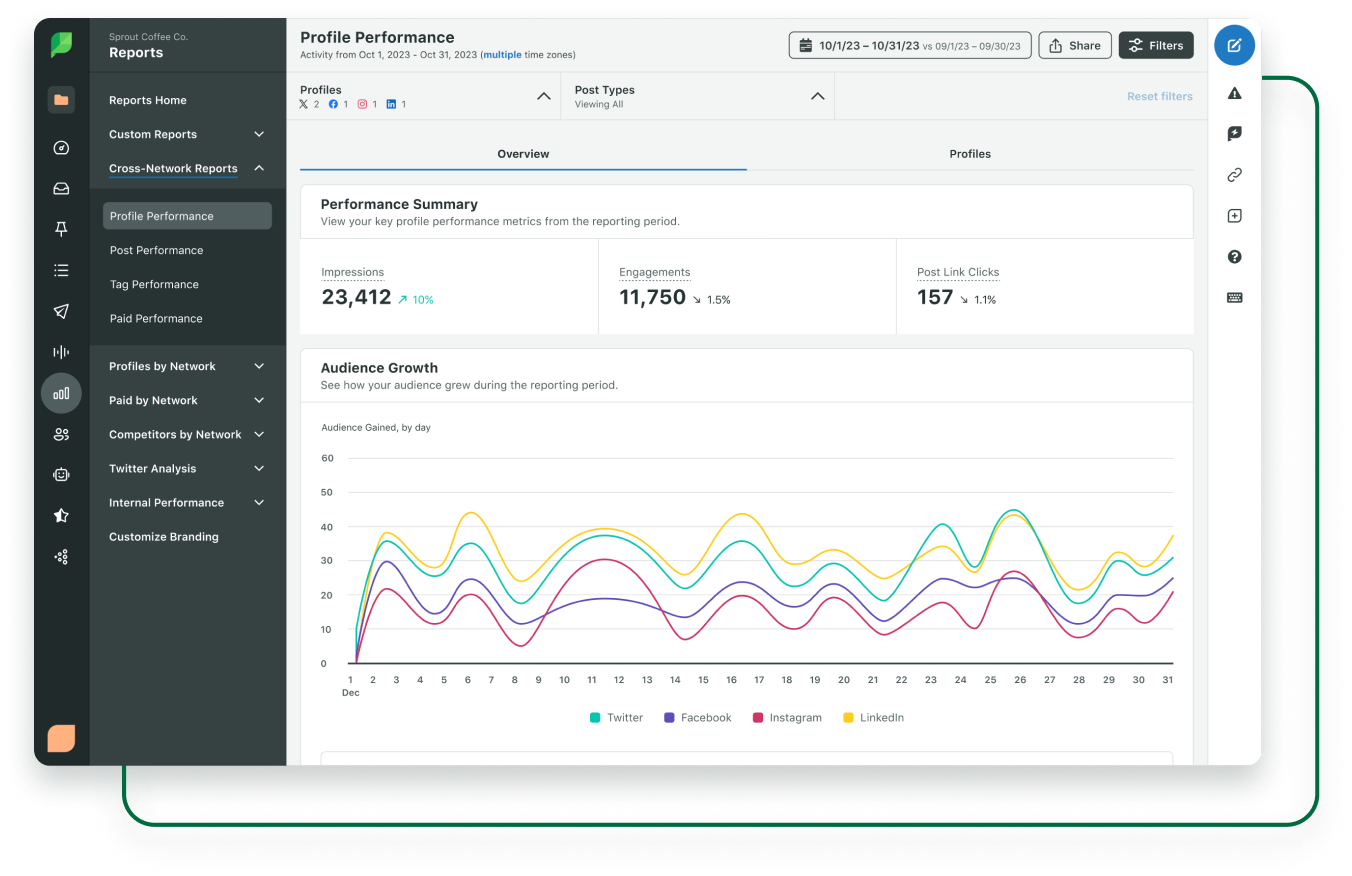Click the Performance Summary heading

coord(399,204)
